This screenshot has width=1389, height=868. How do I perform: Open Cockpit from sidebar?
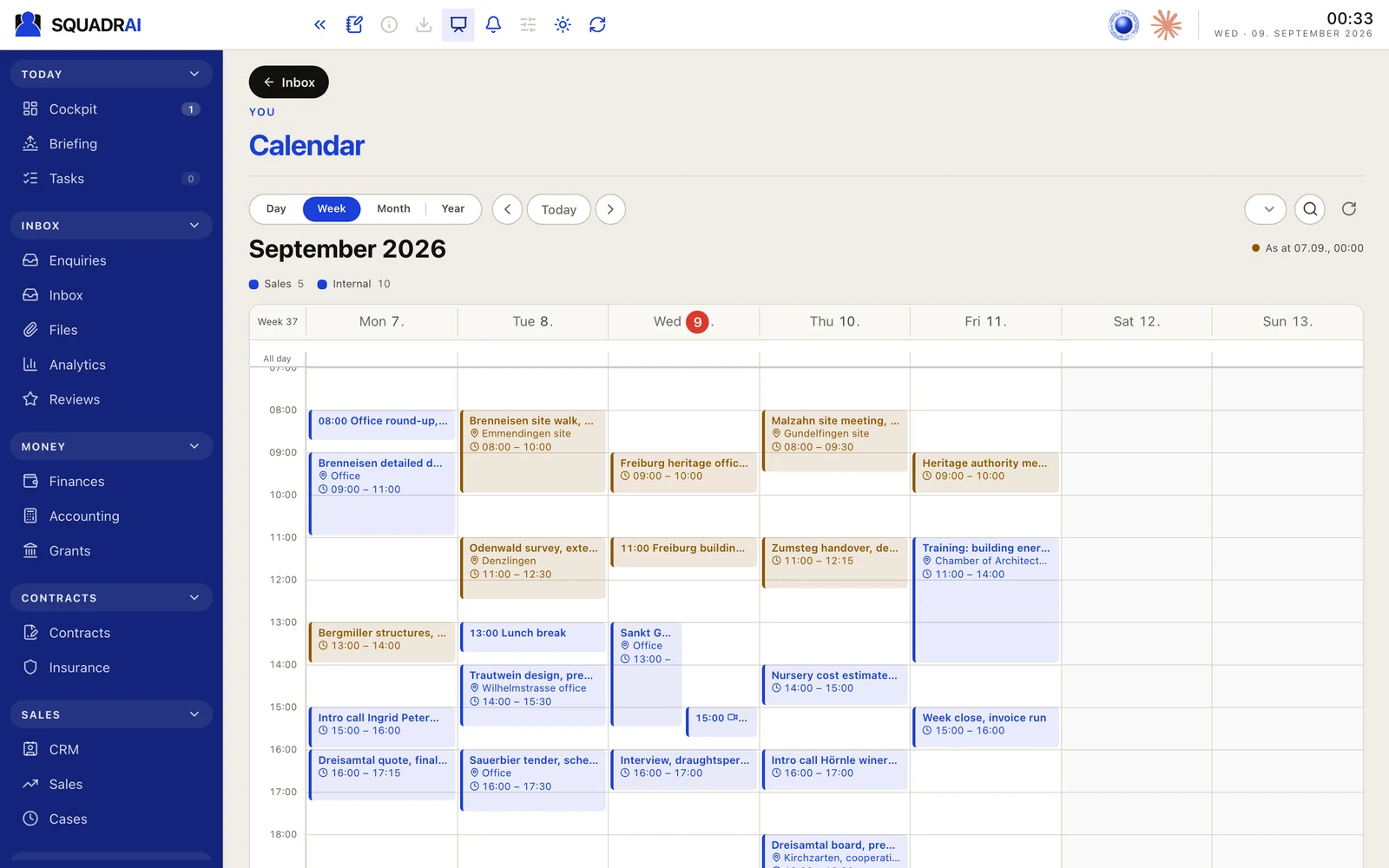pos(111,109)
